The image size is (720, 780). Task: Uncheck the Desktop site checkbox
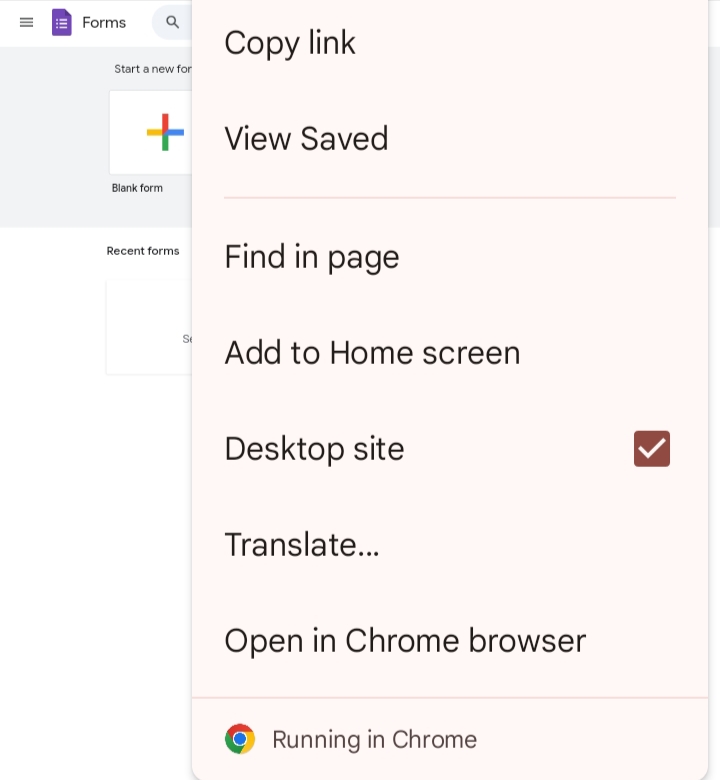point(651,449)
